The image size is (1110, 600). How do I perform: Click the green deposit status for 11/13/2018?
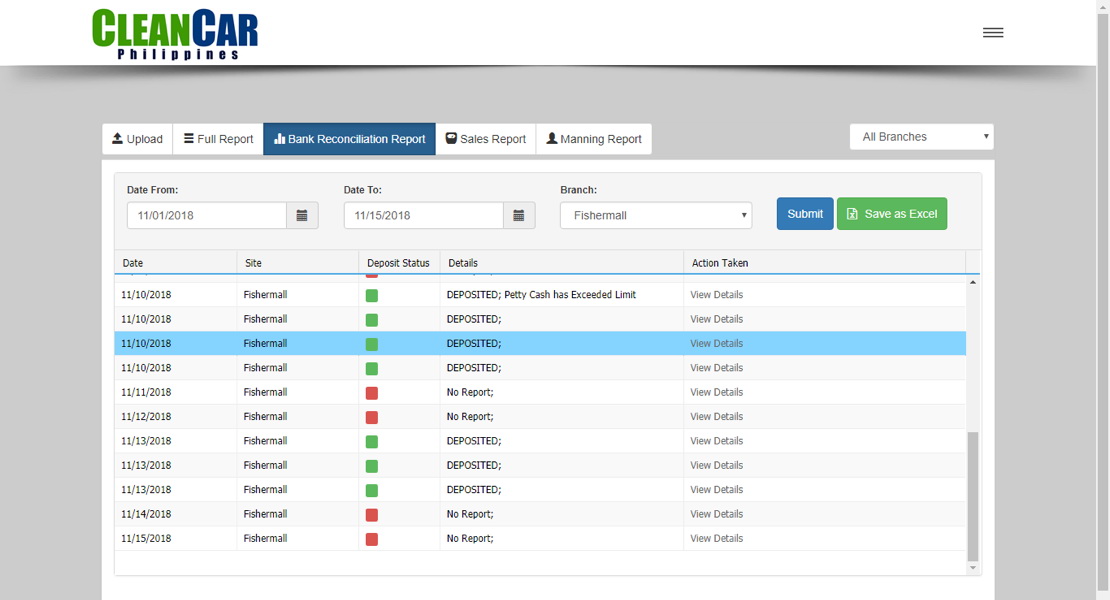pyautogui.click(x=371, y=441)
